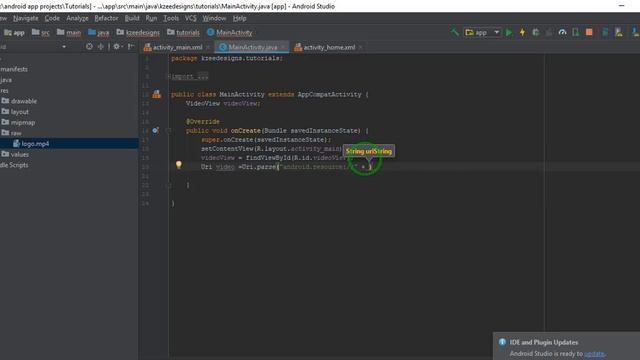The width and height of the screenshot is (640, 360).
Task: Click the update link in IDE notification
Action: point(594,353)
